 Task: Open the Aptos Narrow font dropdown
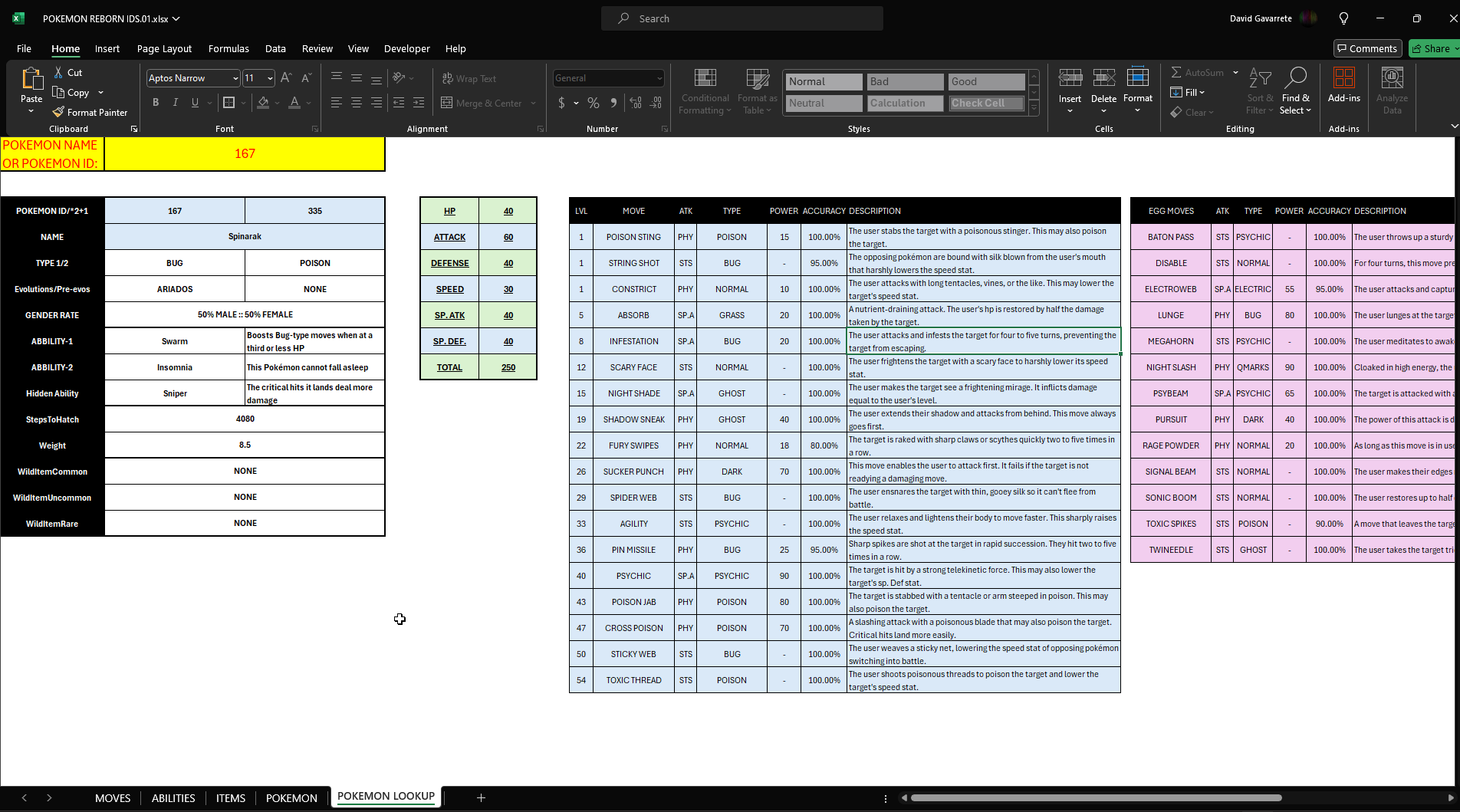[235, 78]
